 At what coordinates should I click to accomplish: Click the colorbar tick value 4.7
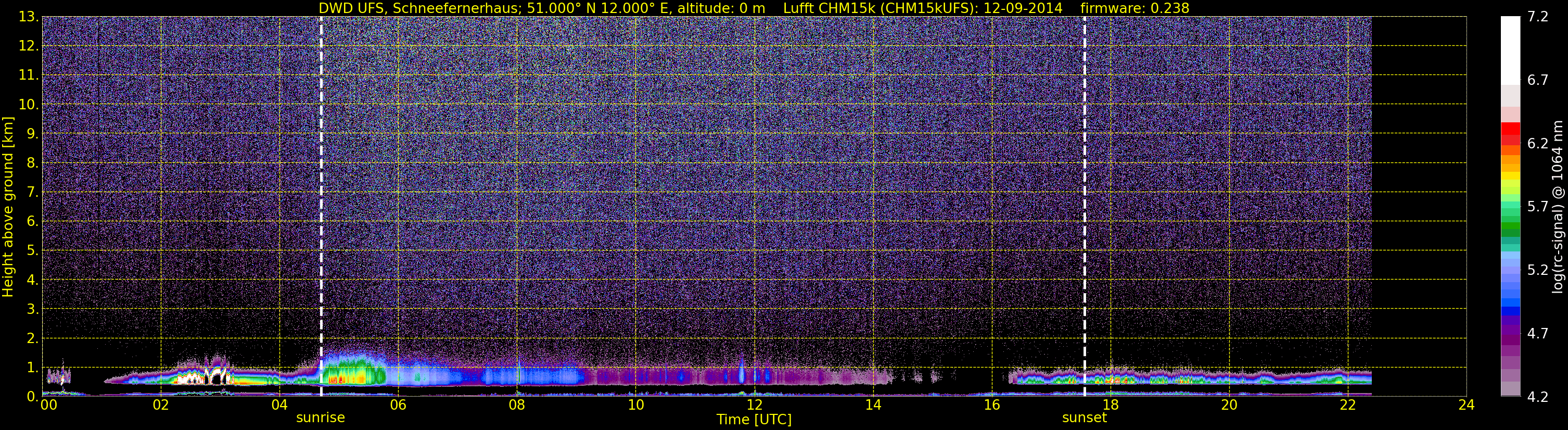(1538, 334)
